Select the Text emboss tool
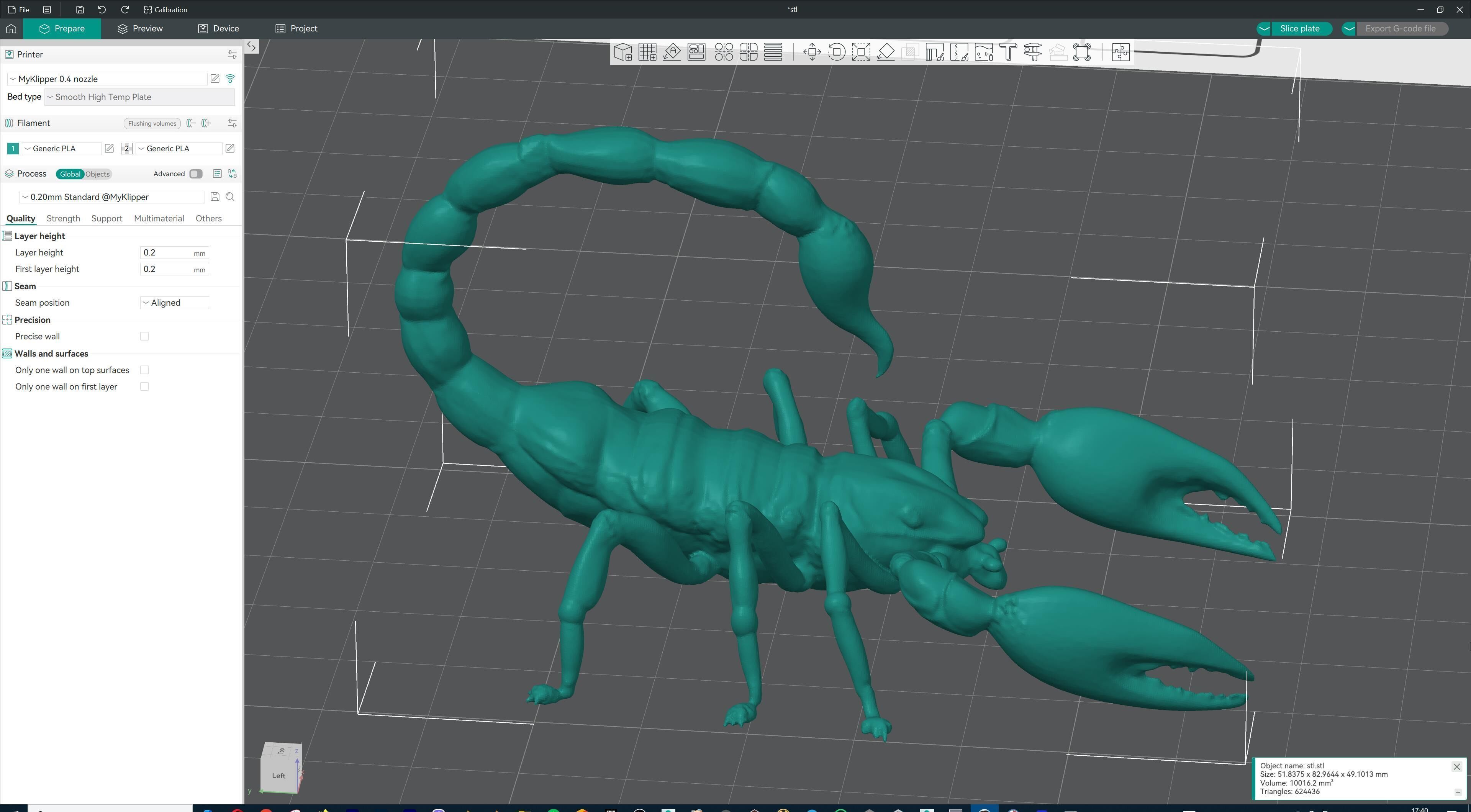Image resolution: width=1471 pixels, height=812 pixels. [1009, 52]
